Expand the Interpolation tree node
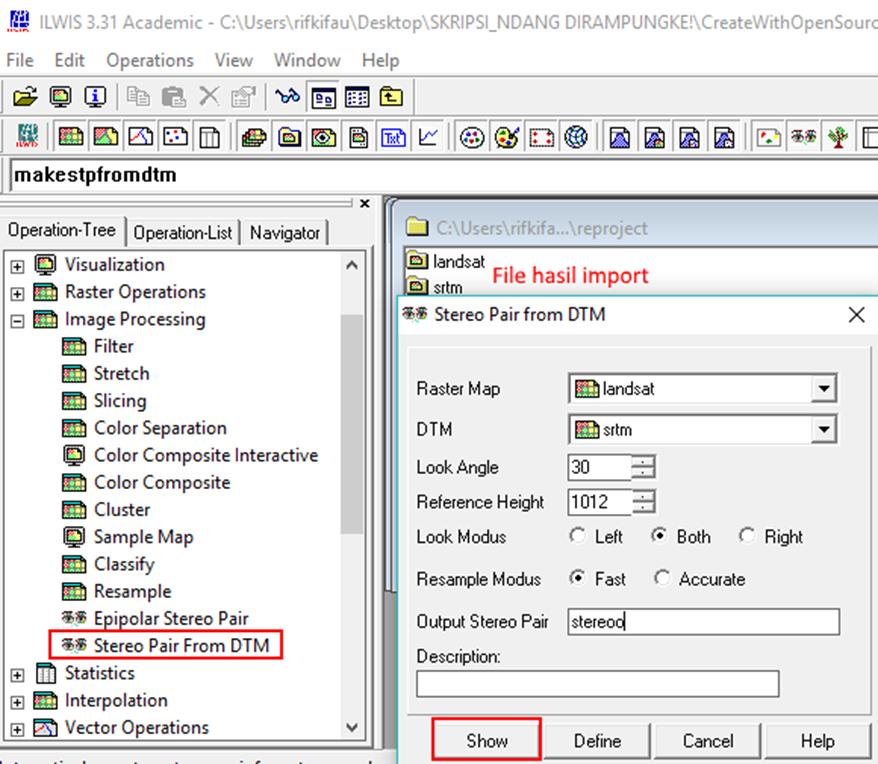The width and height of the screenshot is (878, 764). 17,702
